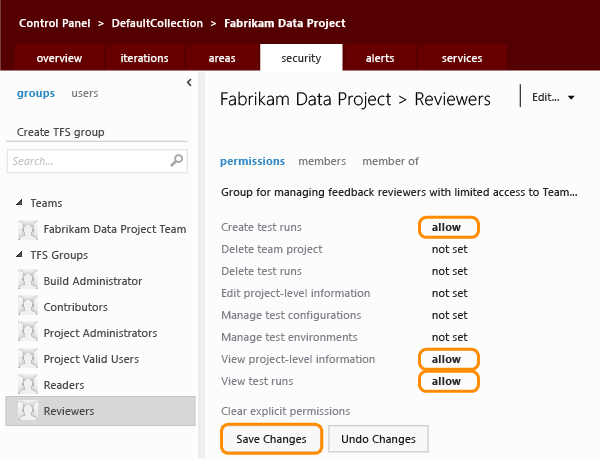Screen dimensions: 600x460
Task: Click the Fabrikam Data Project > Reviewers heading
Action: click(355, 100)
